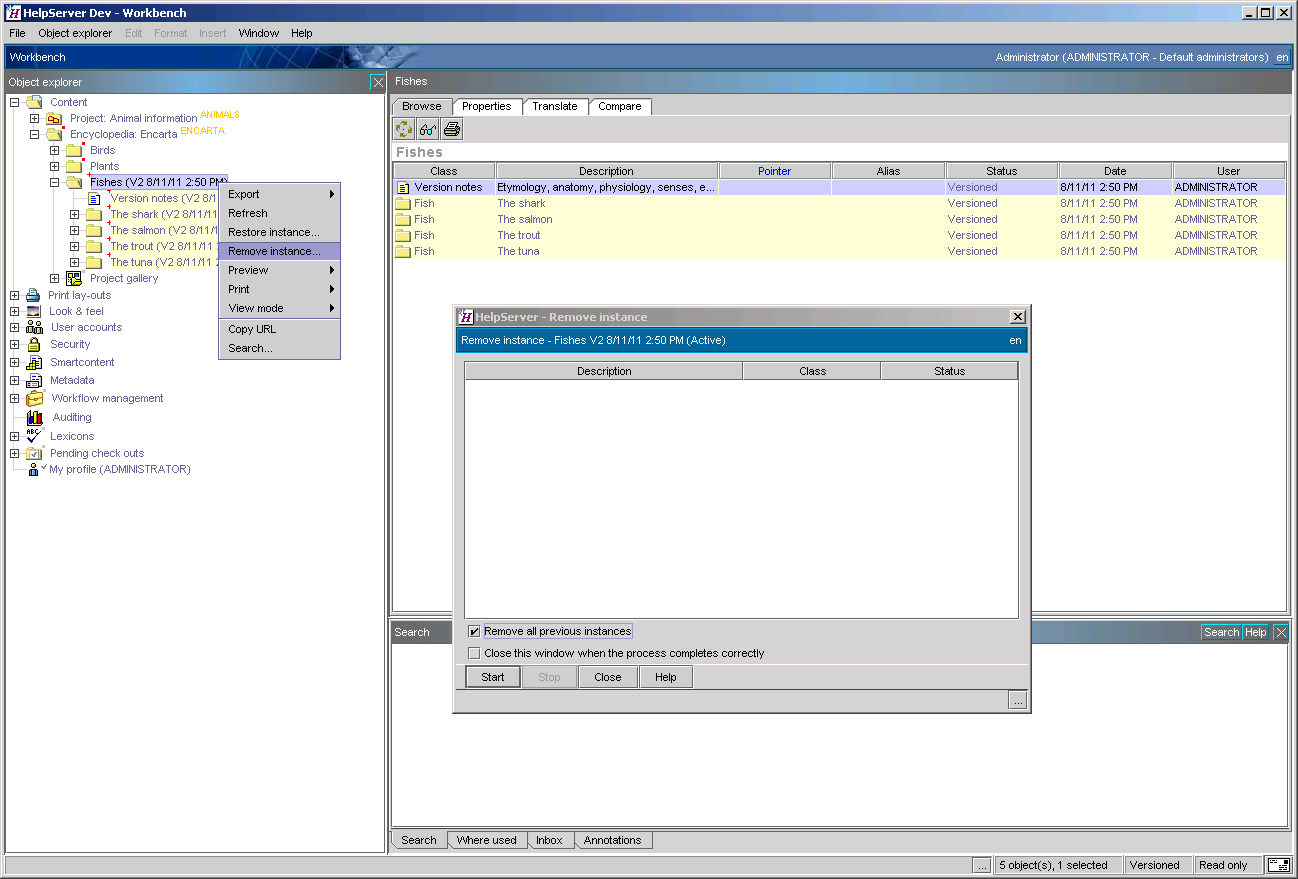The width and height of the screenshot is (1298, 879).
Task: Click Help in the Remove instance dialog
Action: pos(665,676)
